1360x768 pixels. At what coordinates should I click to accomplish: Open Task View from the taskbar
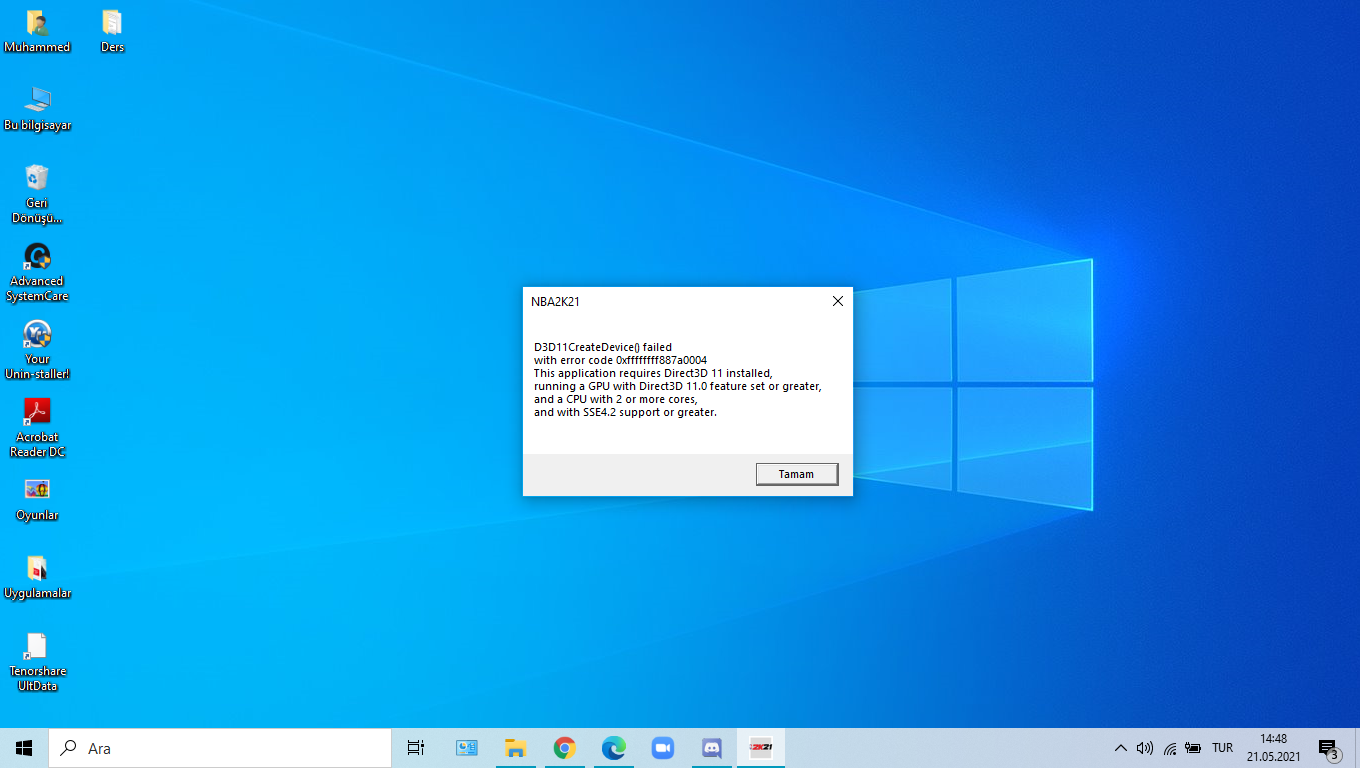click(416, 748)
